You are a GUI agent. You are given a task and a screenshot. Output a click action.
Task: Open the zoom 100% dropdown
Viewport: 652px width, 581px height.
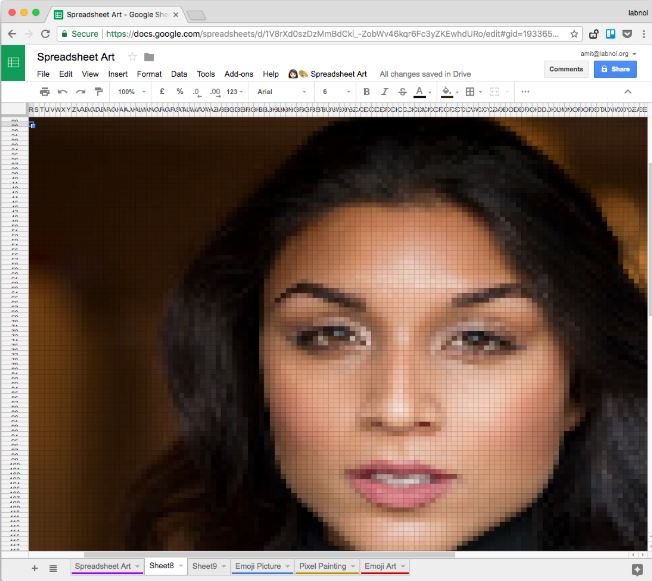[x=131, y=91]
